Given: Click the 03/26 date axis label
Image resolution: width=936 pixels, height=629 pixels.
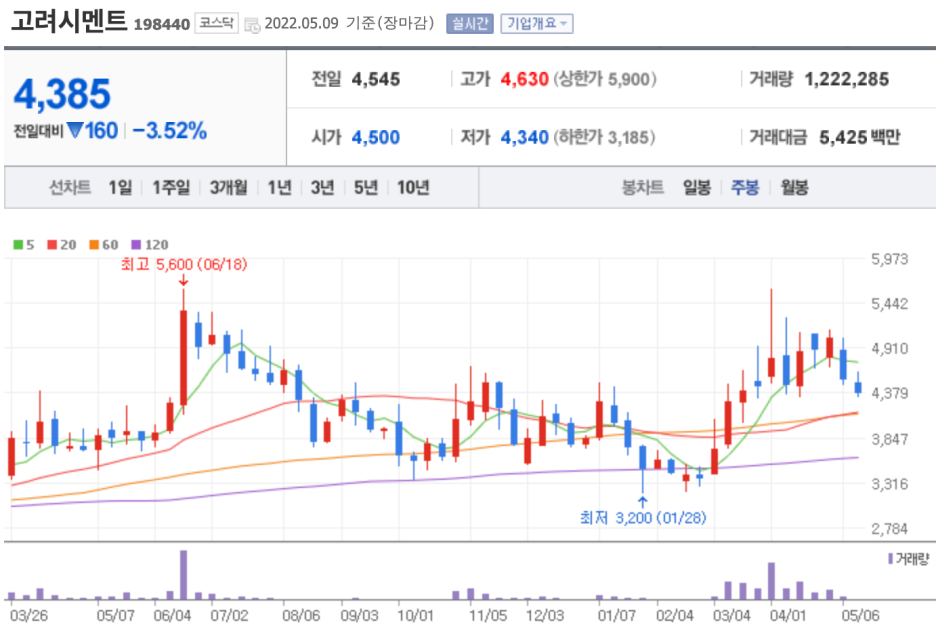Looking at the screenshot, I should click(29, 615).
